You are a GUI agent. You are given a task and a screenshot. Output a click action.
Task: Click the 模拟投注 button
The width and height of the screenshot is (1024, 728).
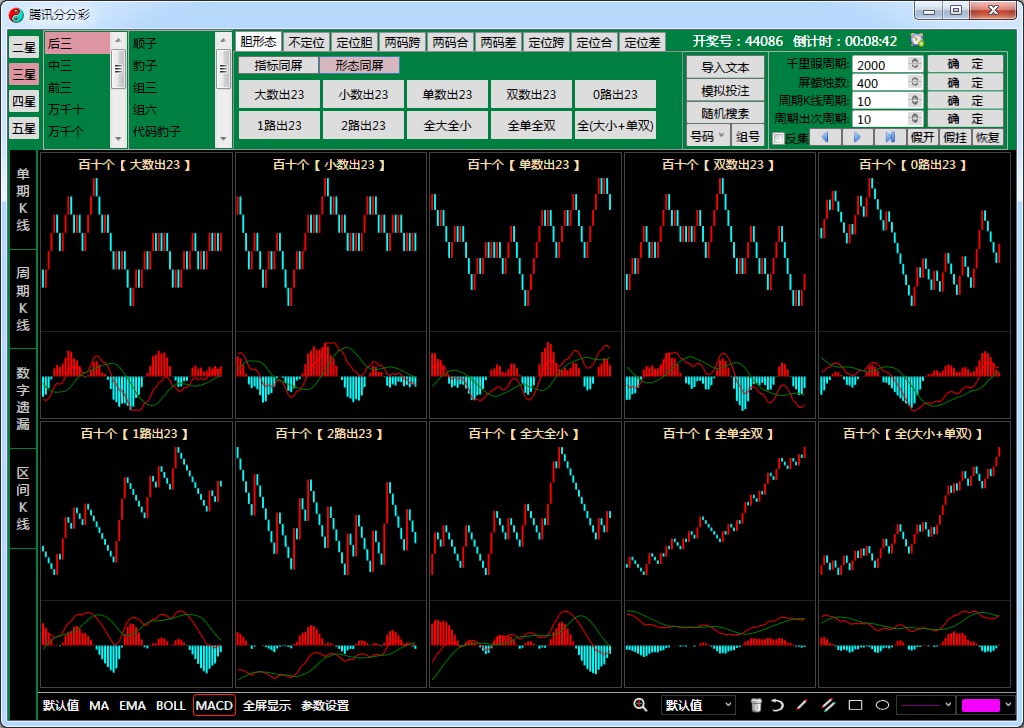coord(725,90)
